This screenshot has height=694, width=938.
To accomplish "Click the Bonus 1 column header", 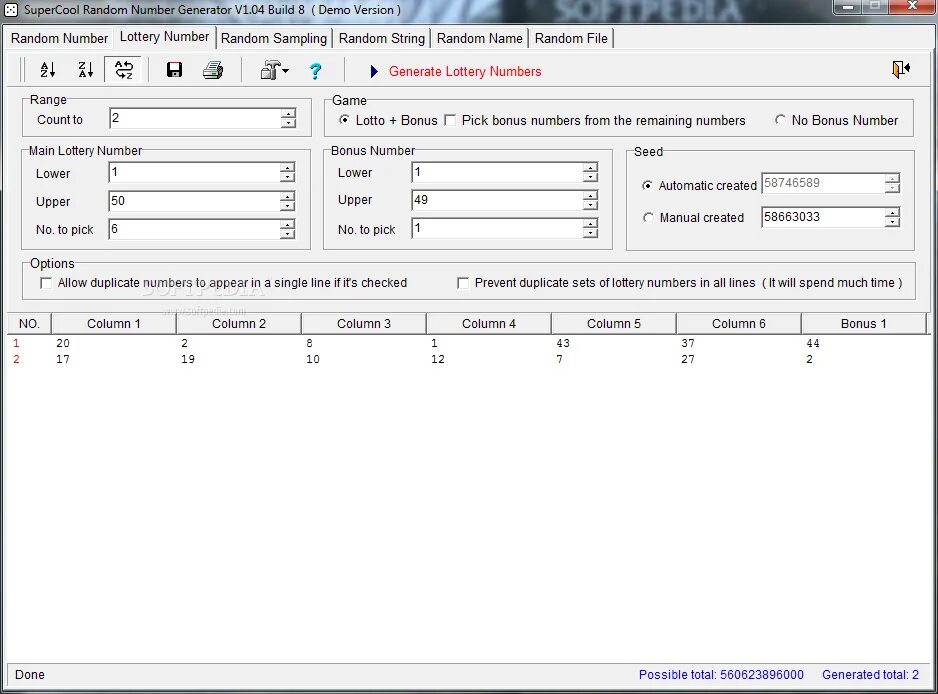I will point(863,324).
